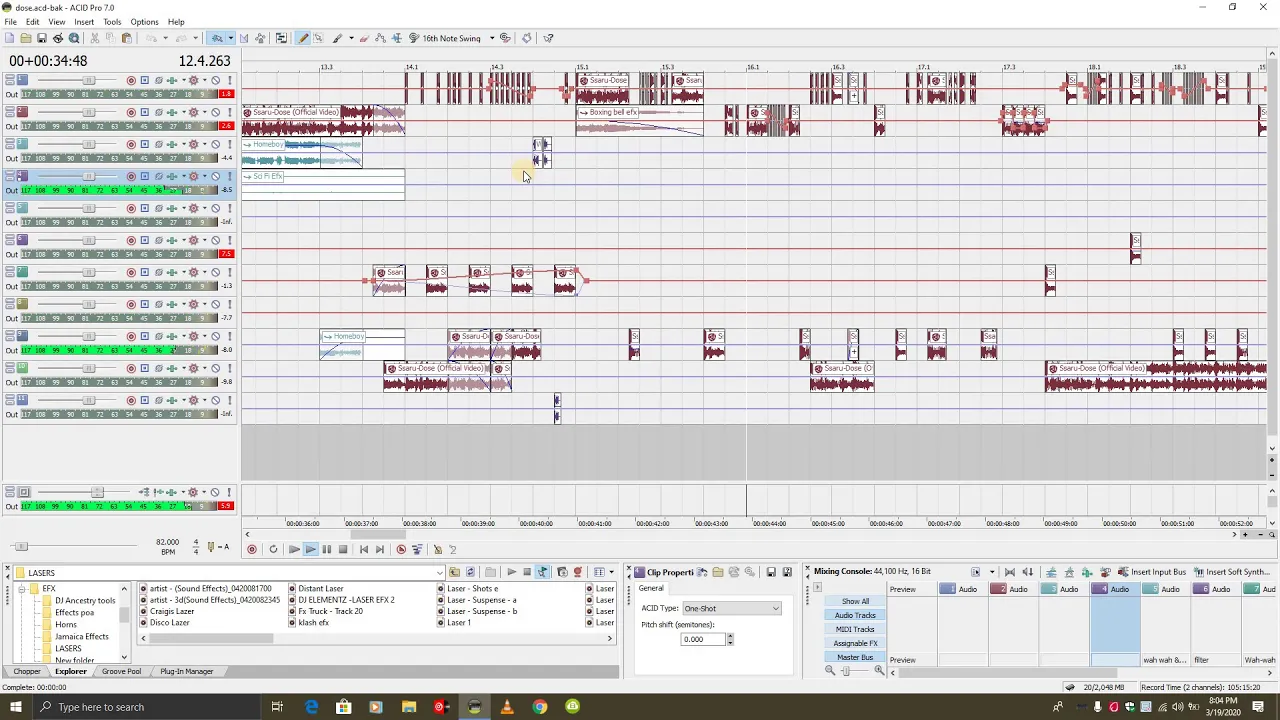Go to start of project

point(364,549)
